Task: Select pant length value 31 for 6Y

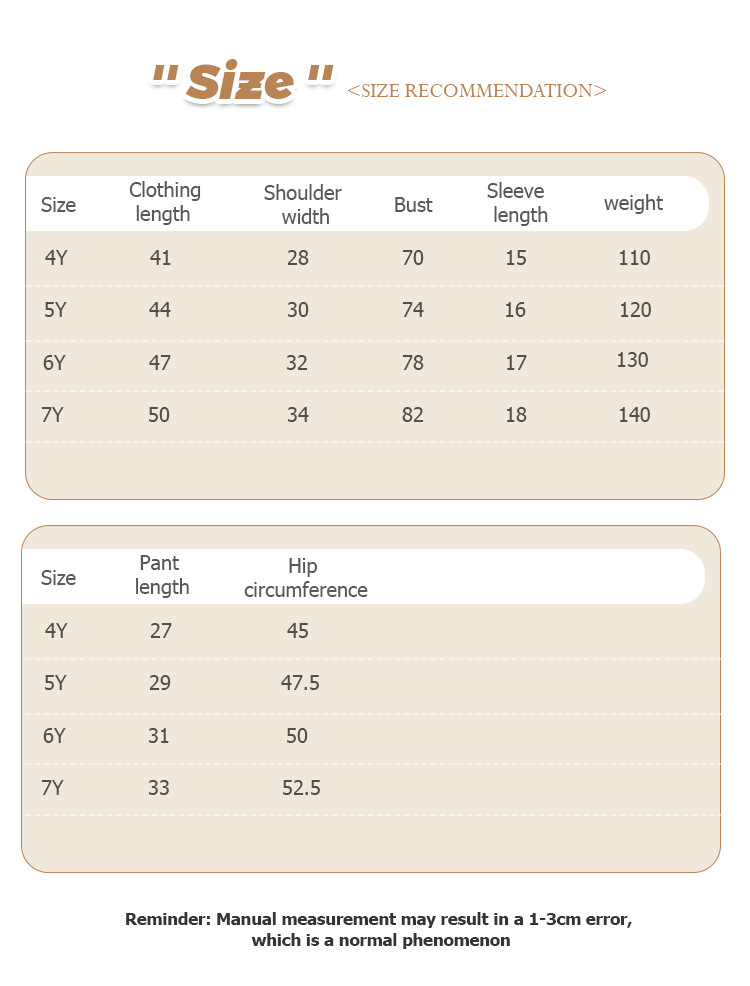Action: [x=158, y=736]
